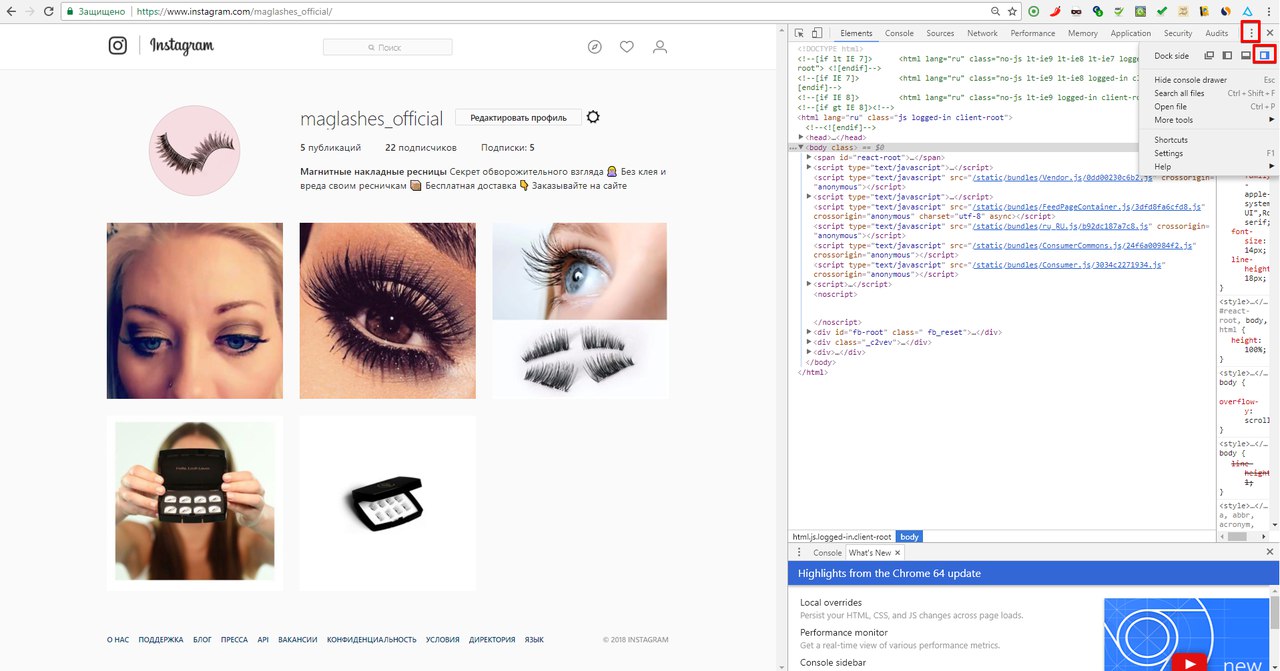Open the FeedPageContainer.js script link
Image resolution: width=1280 pixels, height=671 pixels.
click(x=1088, y=206)
